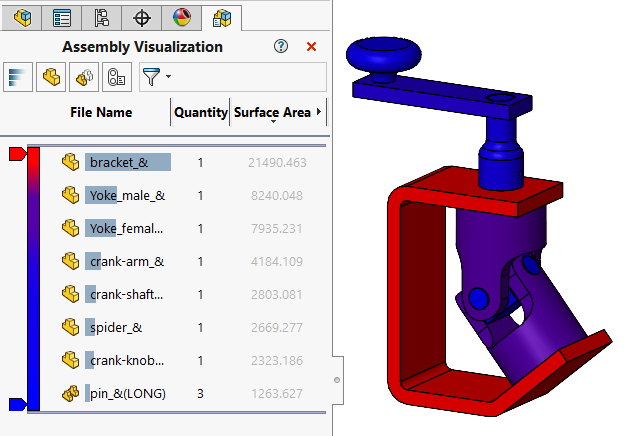Expand more columns arrow beside Surface Area
Image resolution: width=633 pixels, height=436 pixels.
[319, 112]
